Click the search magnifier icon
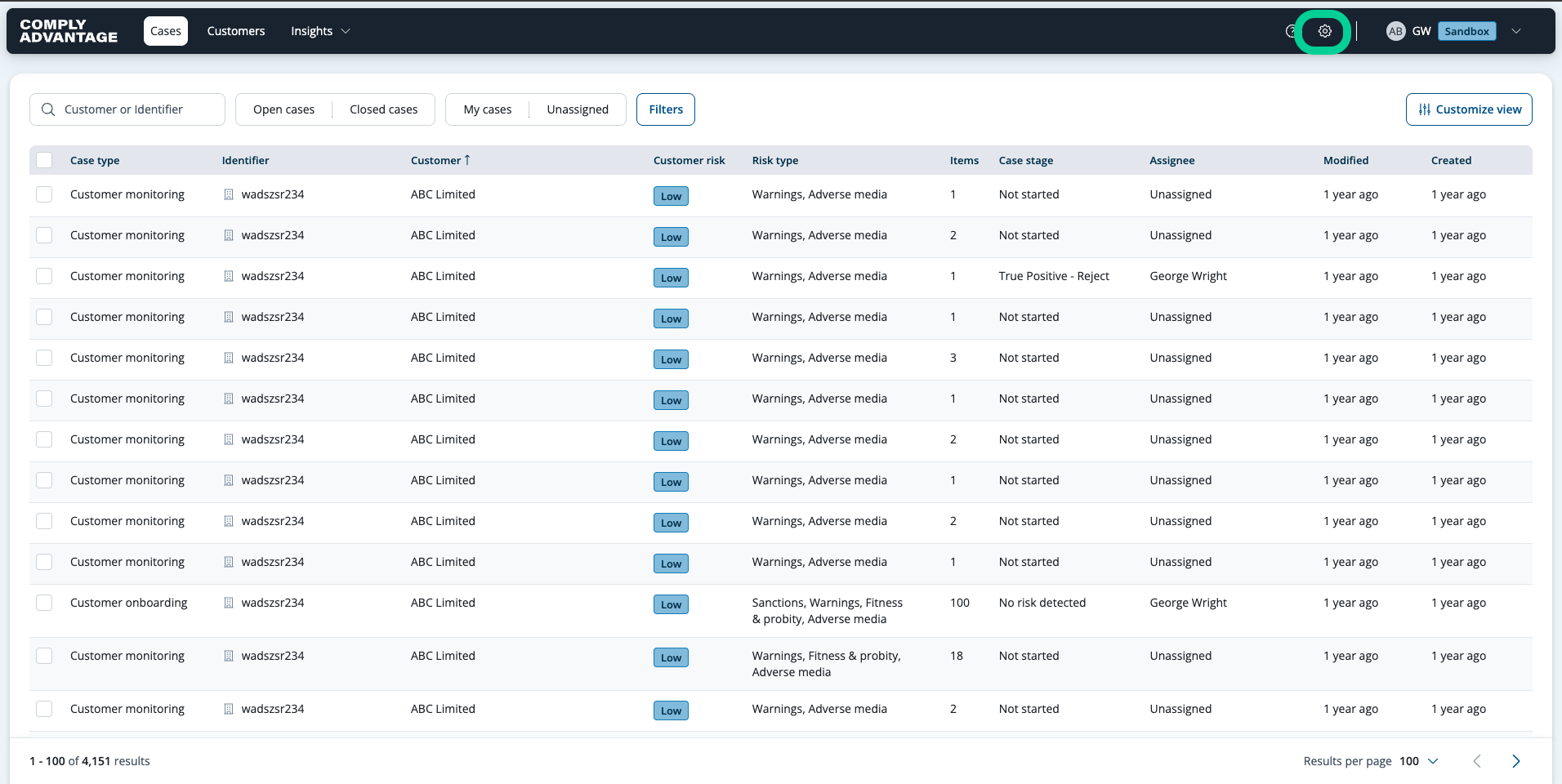The image size is (1562, 784). (x=48, y=109)
